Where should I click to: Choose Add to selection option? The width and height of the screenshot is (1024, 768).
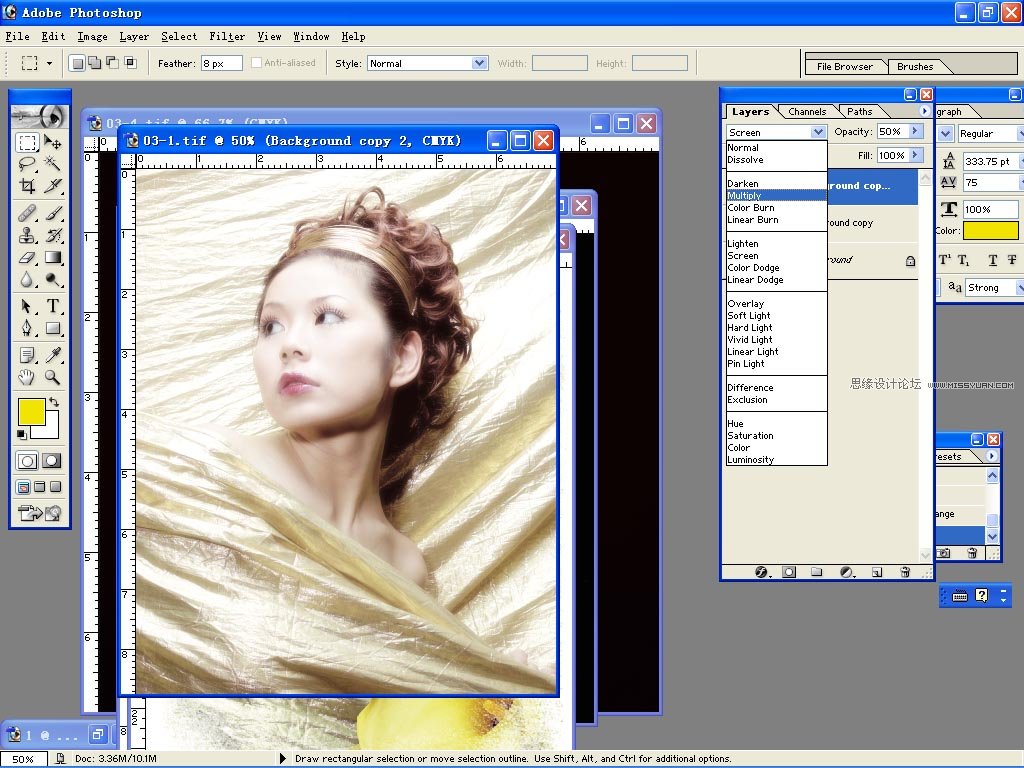coord(95,63)
